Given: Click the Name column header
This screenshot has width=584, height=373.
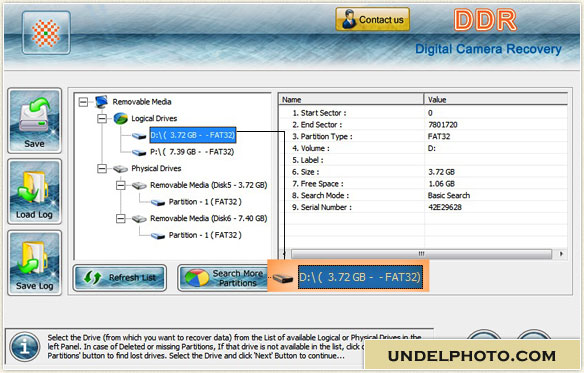Looking at the screenshot, I should (351, 99).
